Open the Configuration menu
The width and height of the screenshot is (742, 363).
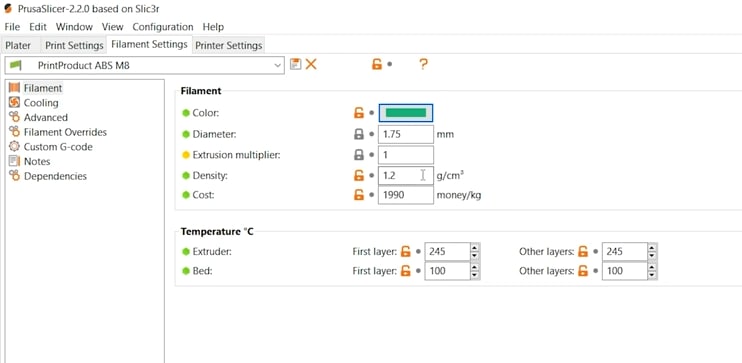click(x=163, y=27)
